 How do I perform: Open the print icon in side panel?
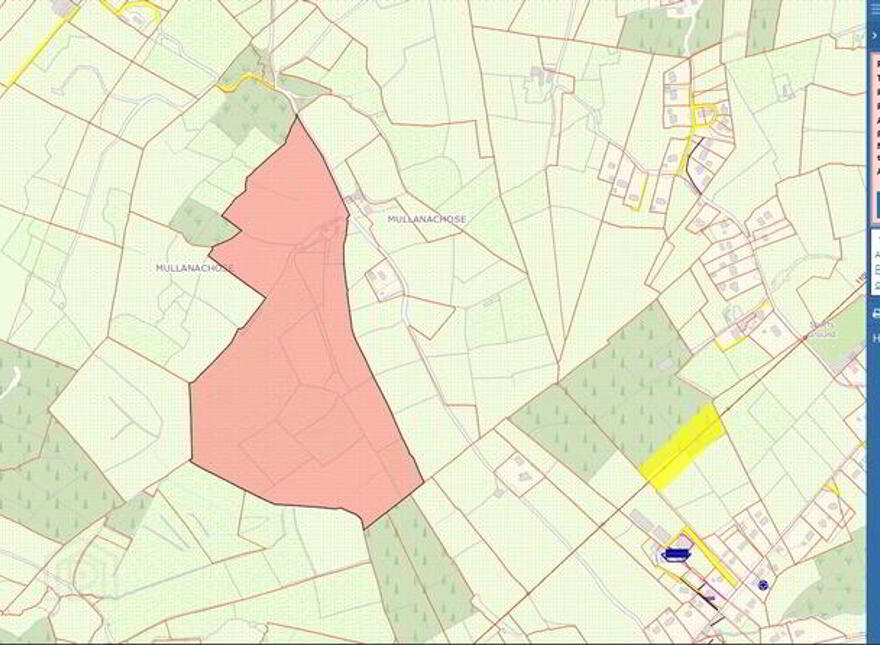point(876,314)
